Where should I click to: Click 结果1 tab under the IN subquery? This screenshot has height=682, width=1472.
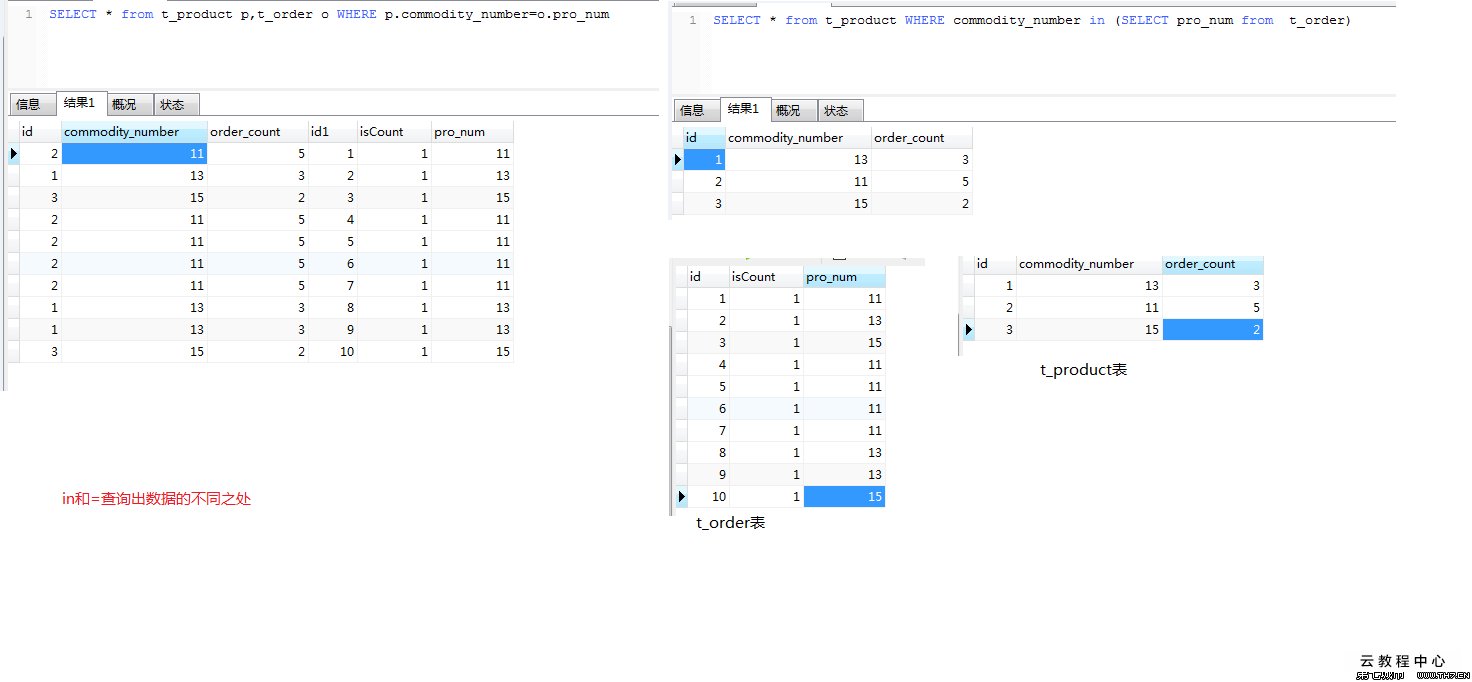(743, 109)
